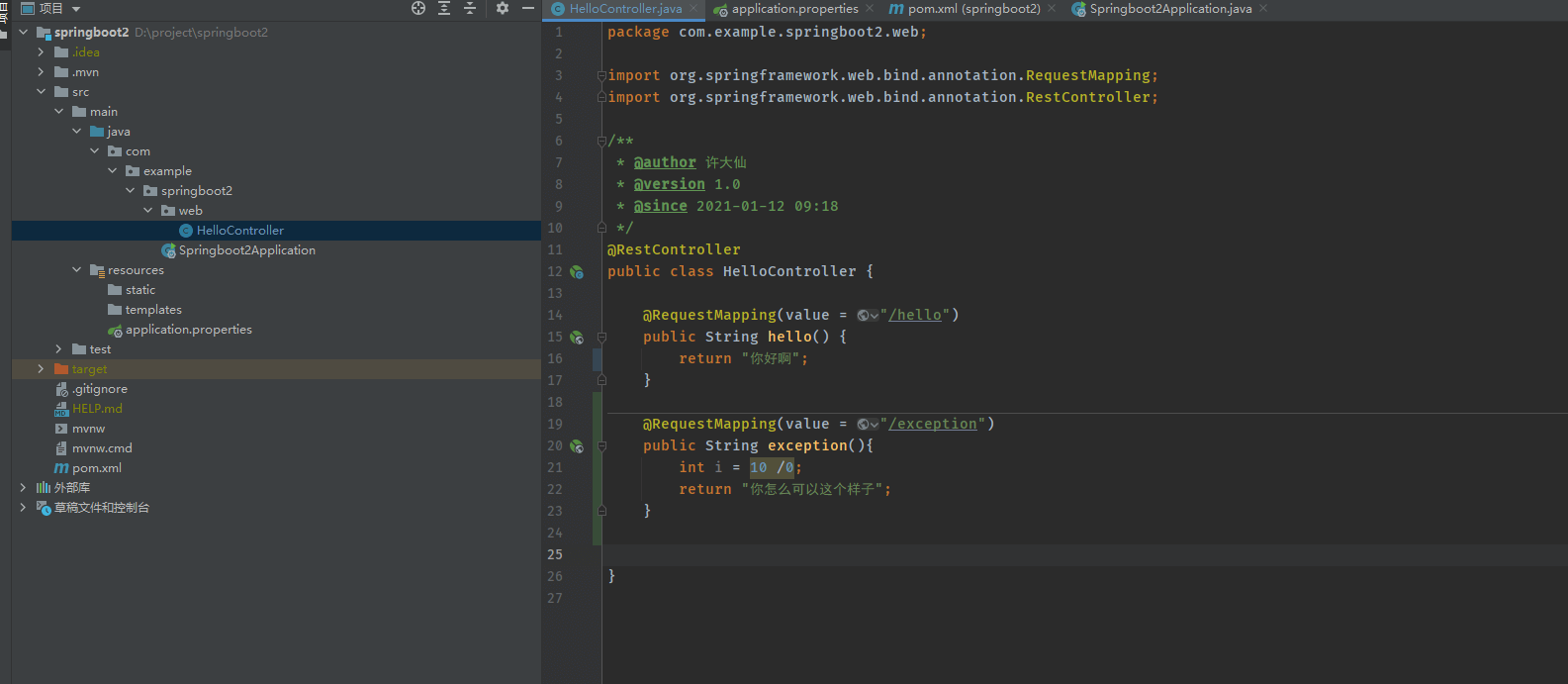This screenshot has width=1568, height=684.
Task: Collapse the main folder
Action: (58, 111)
